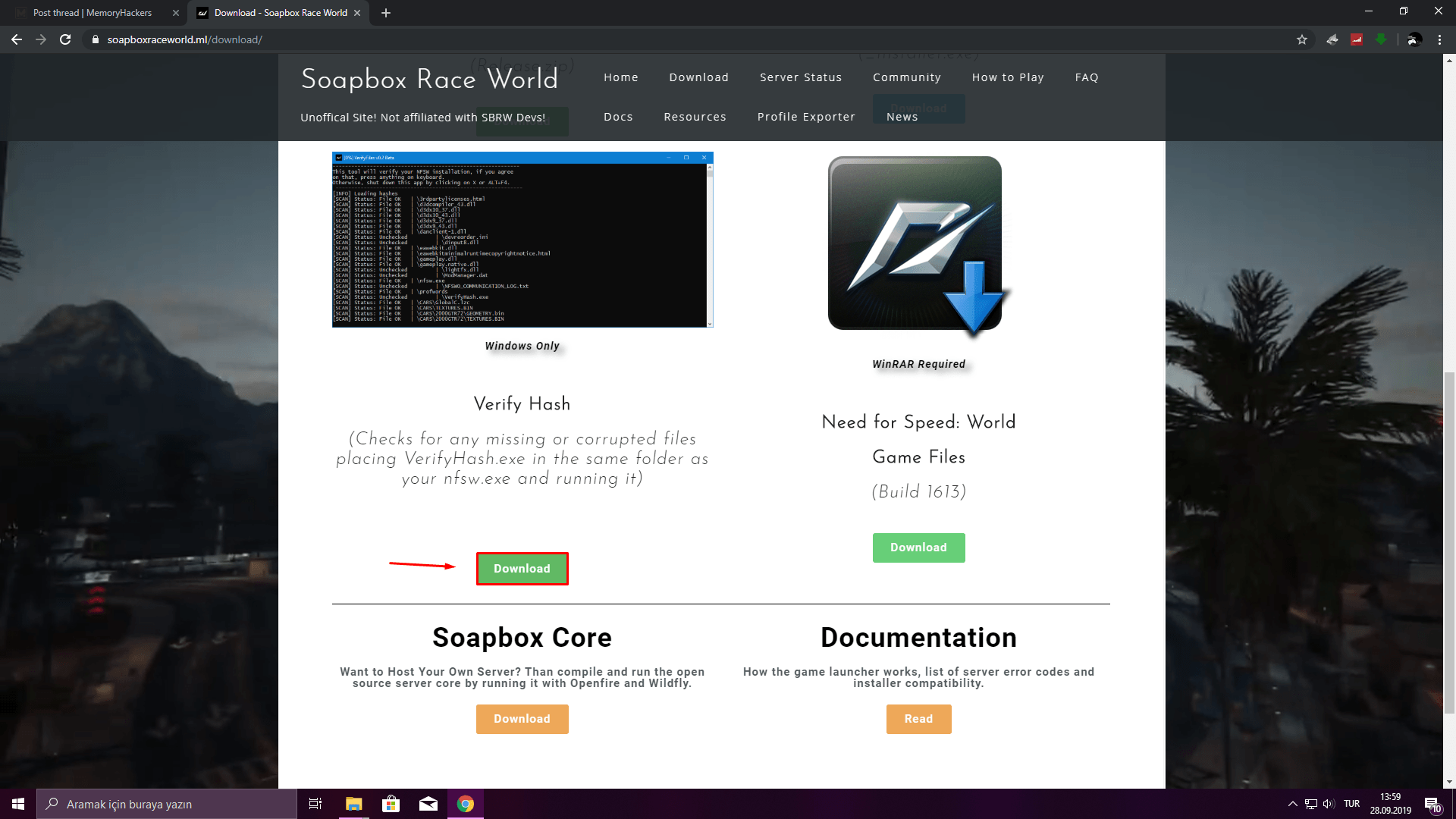Click the address bar URL

click(x=184, y=39)
